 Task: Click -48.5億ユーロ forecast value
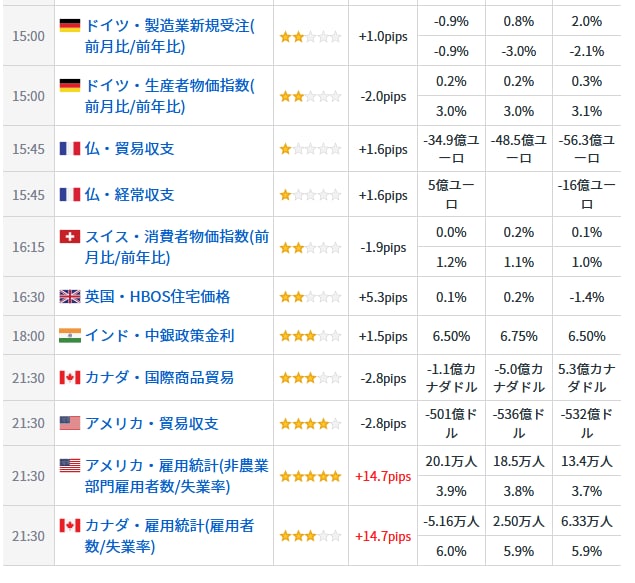click(519, 149)
